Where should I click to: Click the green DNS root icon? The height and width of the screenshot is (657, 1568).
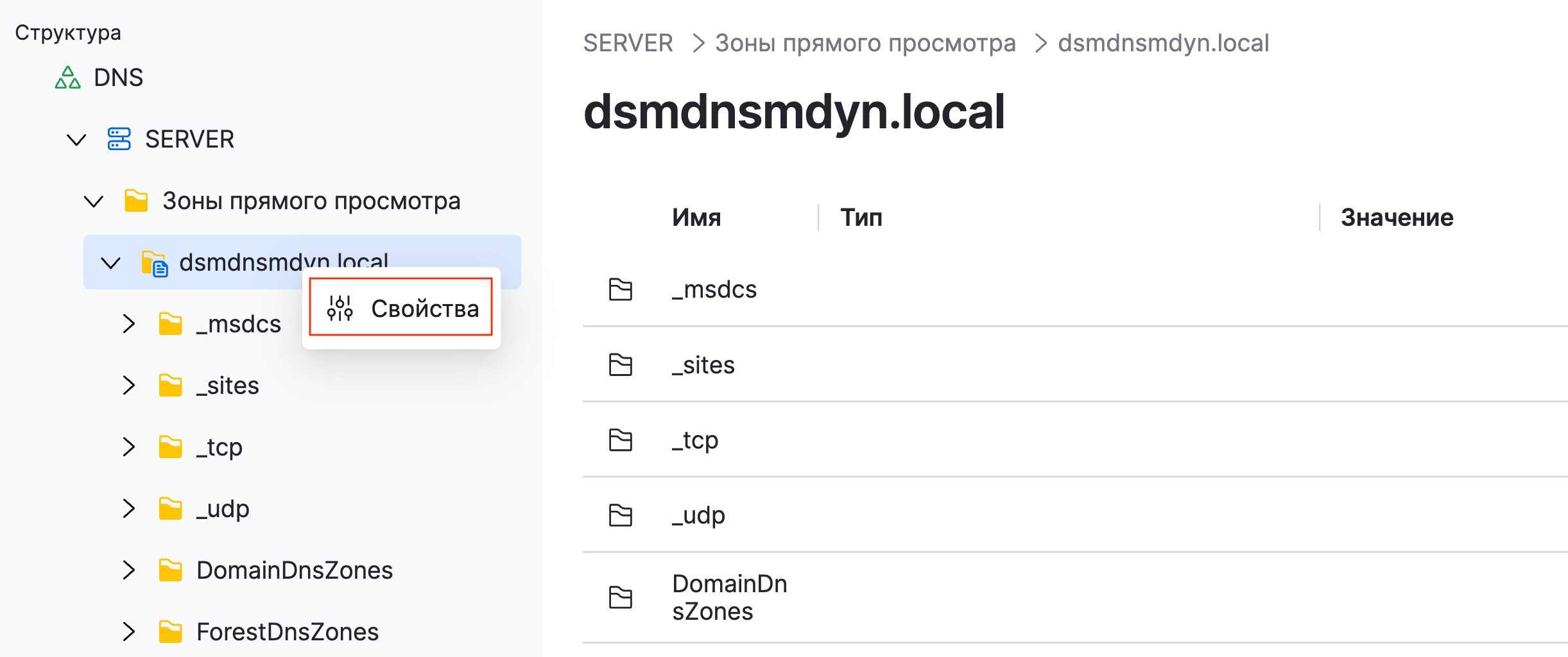(x=67, y=78)
